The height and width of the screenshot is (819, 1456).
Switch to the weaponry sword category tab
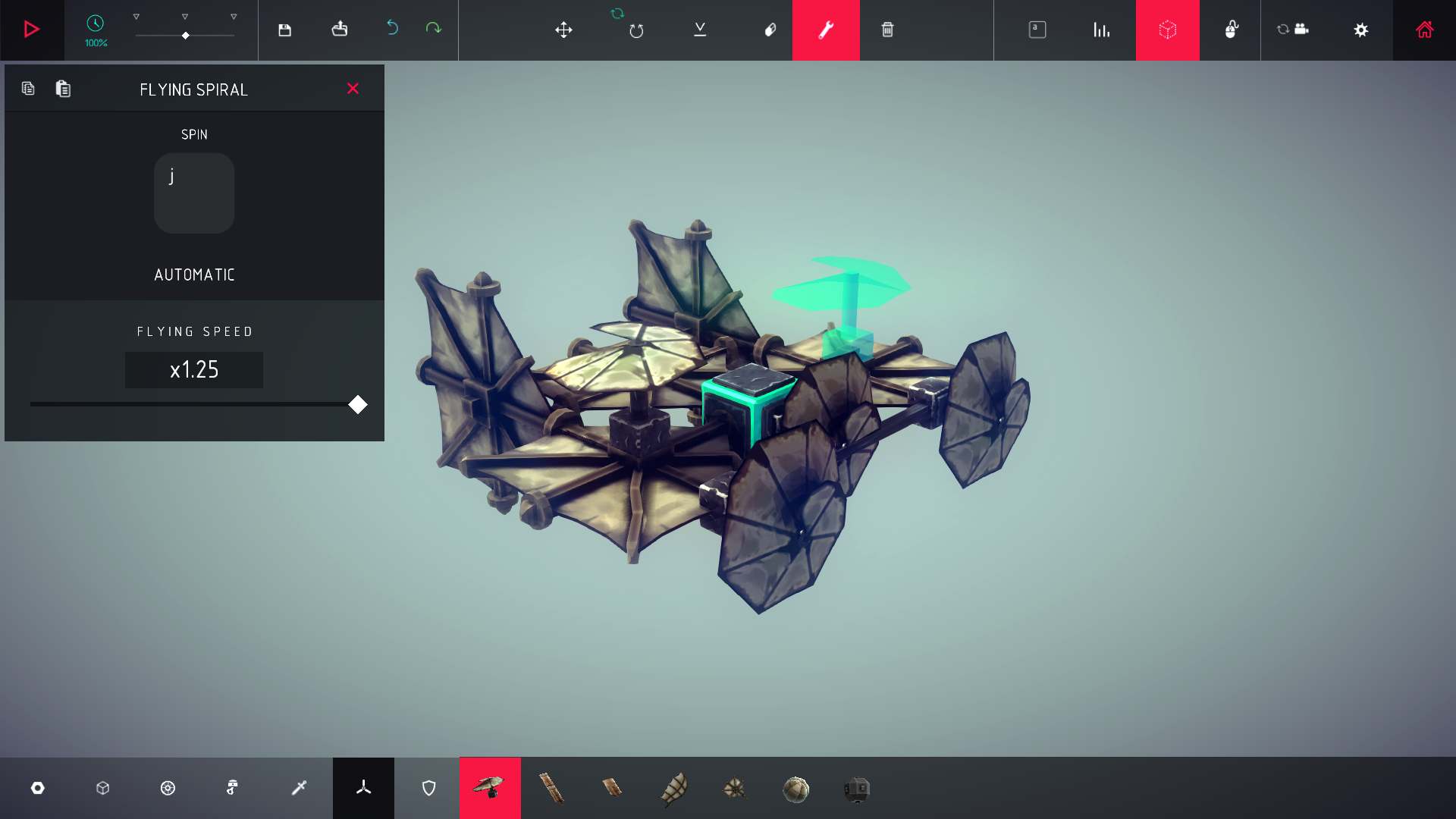(x=299, y=788)
